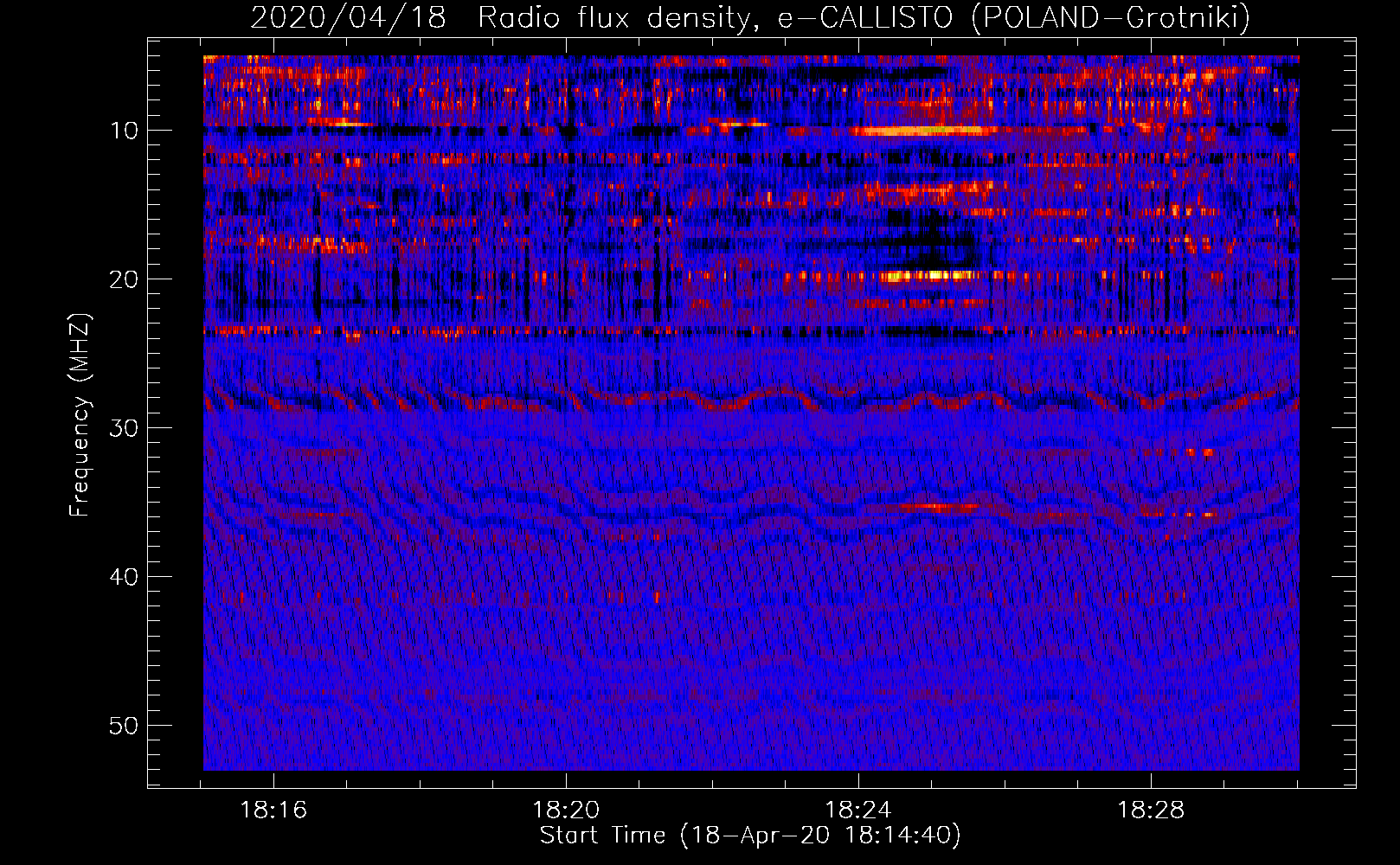Click the 20 MHz frequency tick label

(124, 279)
